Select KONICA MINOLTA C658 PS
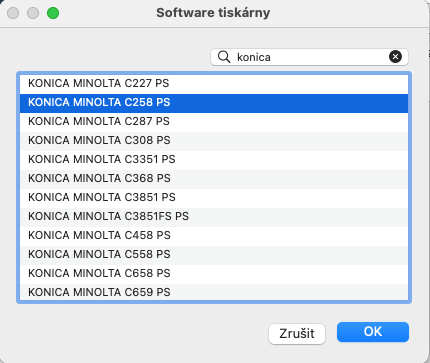The width and height of the screenshot is (430, 363). 214,274
